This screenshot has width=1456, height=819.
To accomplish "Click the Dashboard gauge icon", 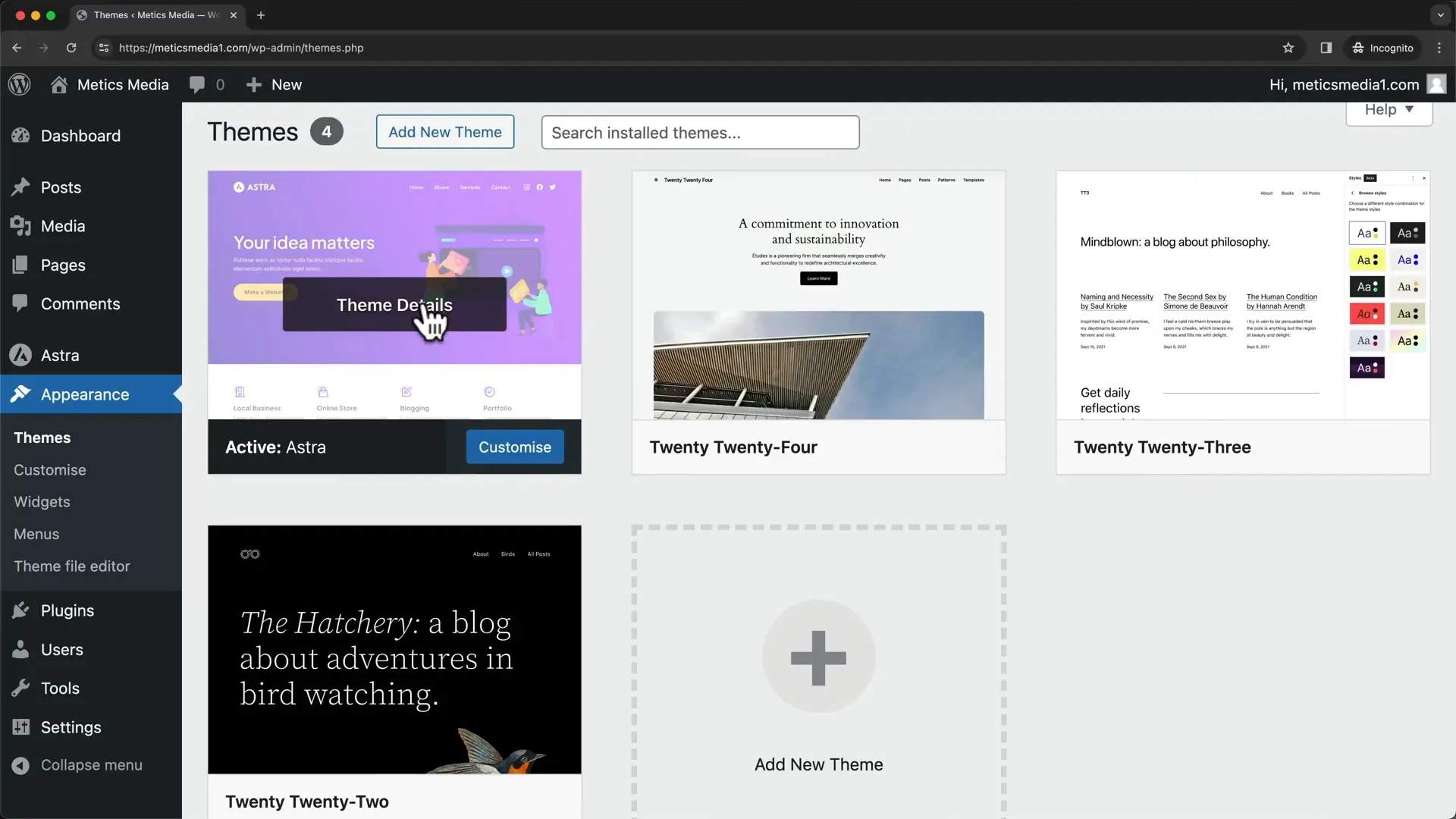I will click(20, 136).
